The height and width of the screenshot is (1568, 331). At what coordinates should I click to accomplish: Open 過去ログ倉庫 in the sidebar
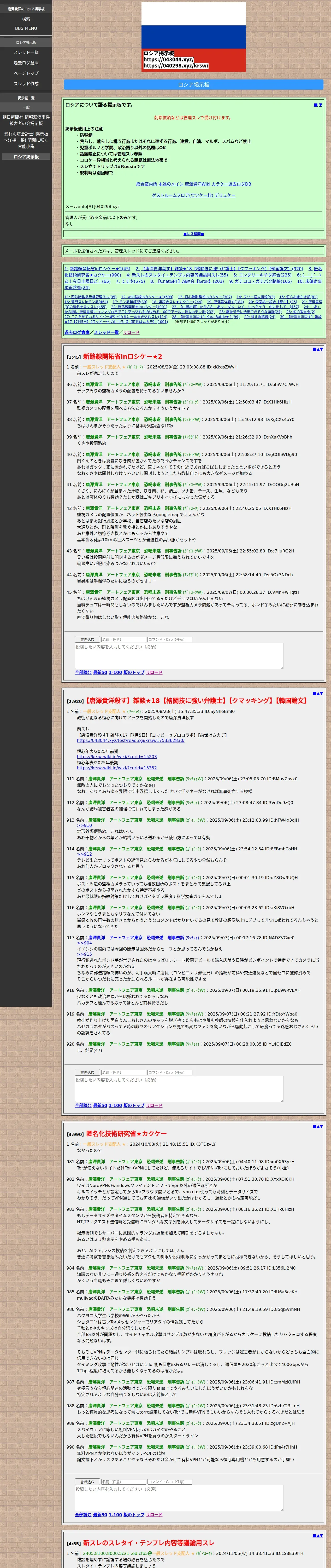tap(26, 63)
